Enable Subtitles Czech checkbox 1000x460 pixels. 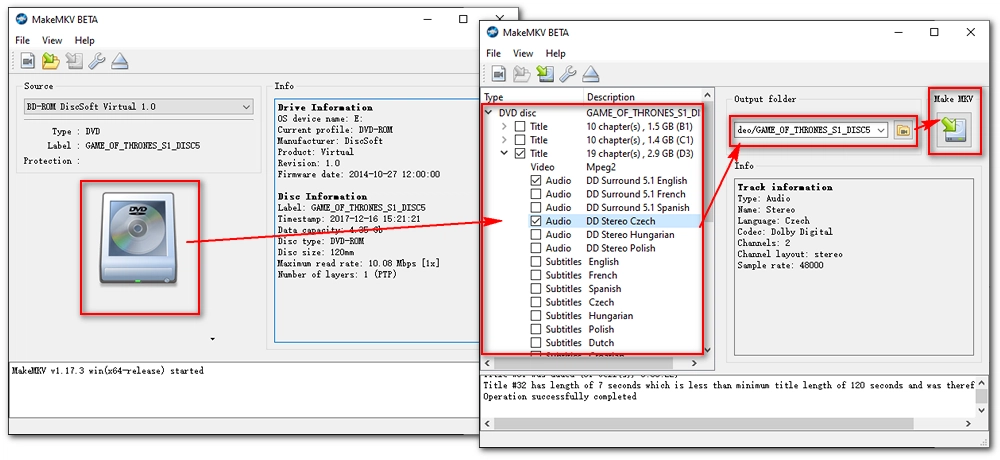point(536,302)
